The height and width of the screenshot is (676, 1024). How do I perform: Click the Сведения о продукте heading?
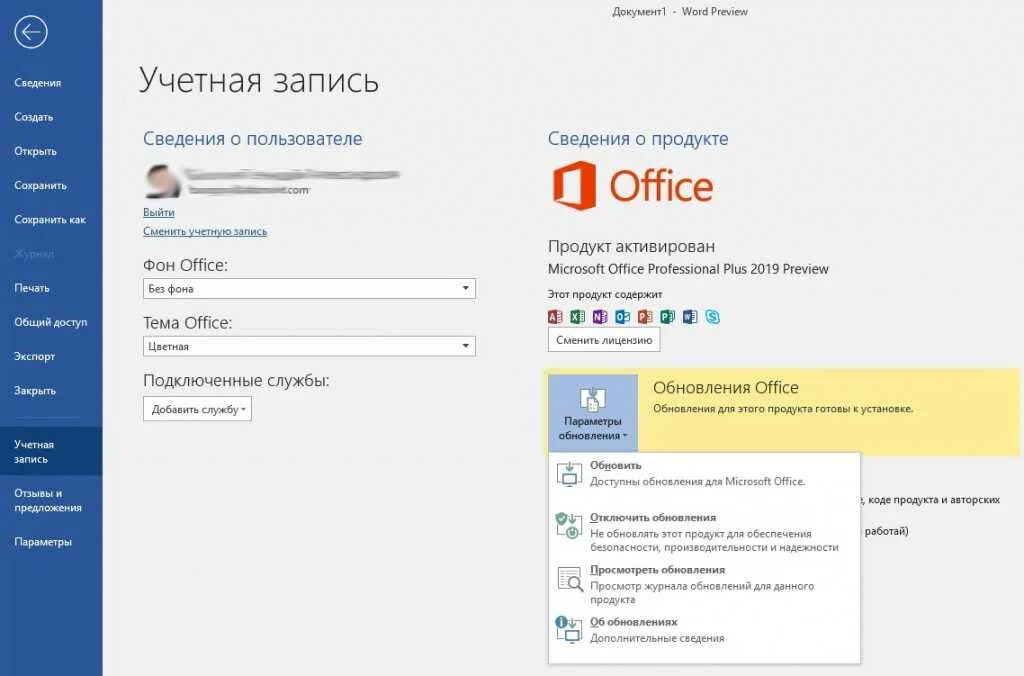pyautogui.click(x=638, y=138)
